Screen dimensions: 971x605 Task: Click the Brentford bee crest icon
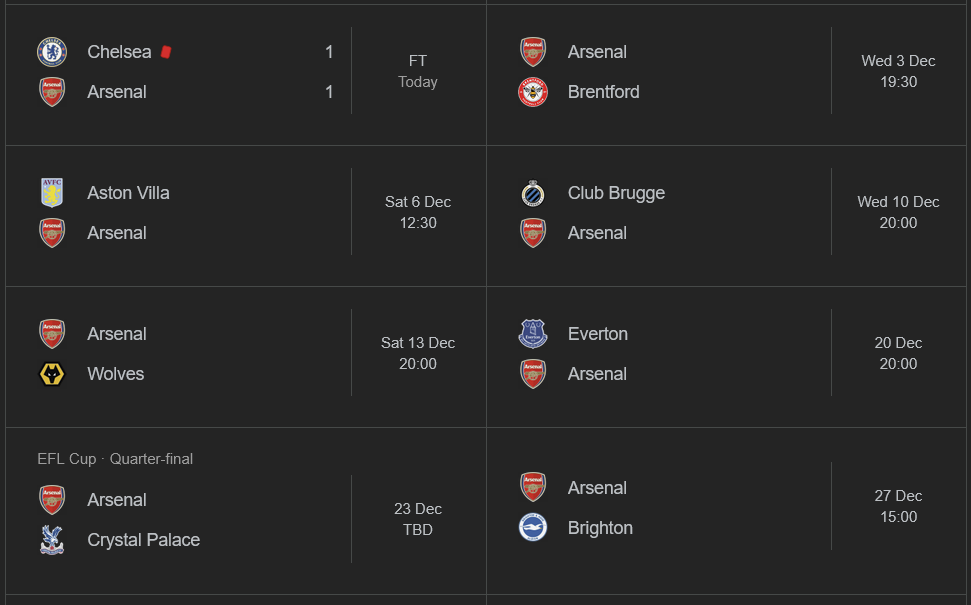533,92
